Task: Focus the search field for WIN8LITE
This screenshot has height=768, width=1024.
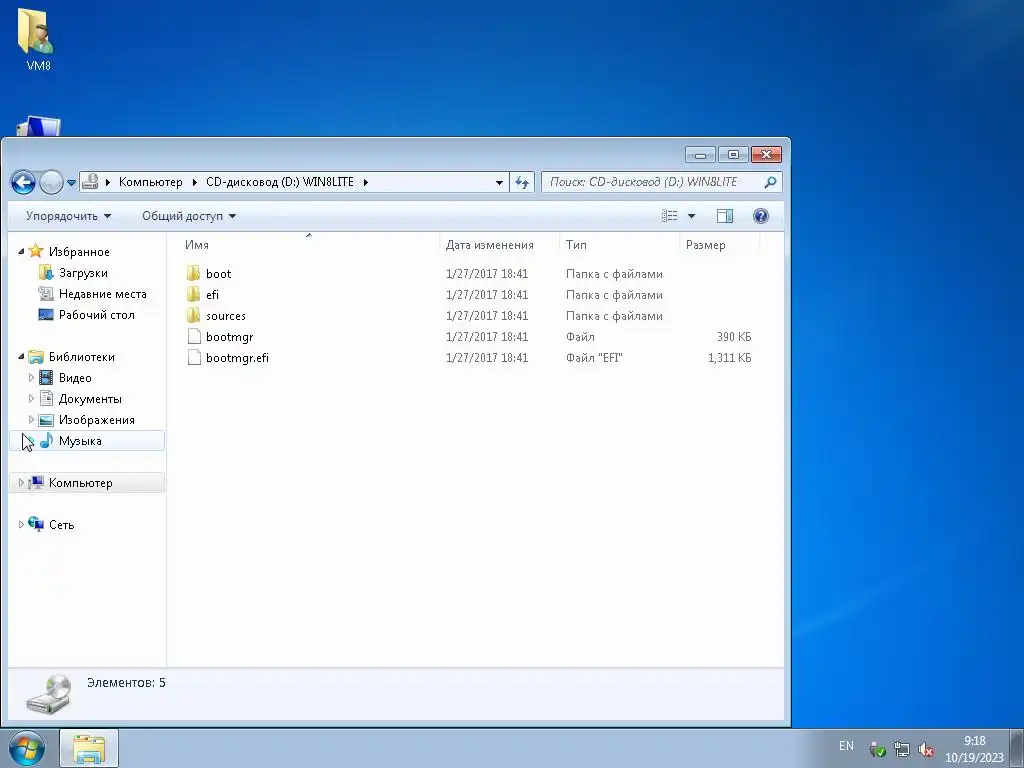Action: [x=654, y=182]
